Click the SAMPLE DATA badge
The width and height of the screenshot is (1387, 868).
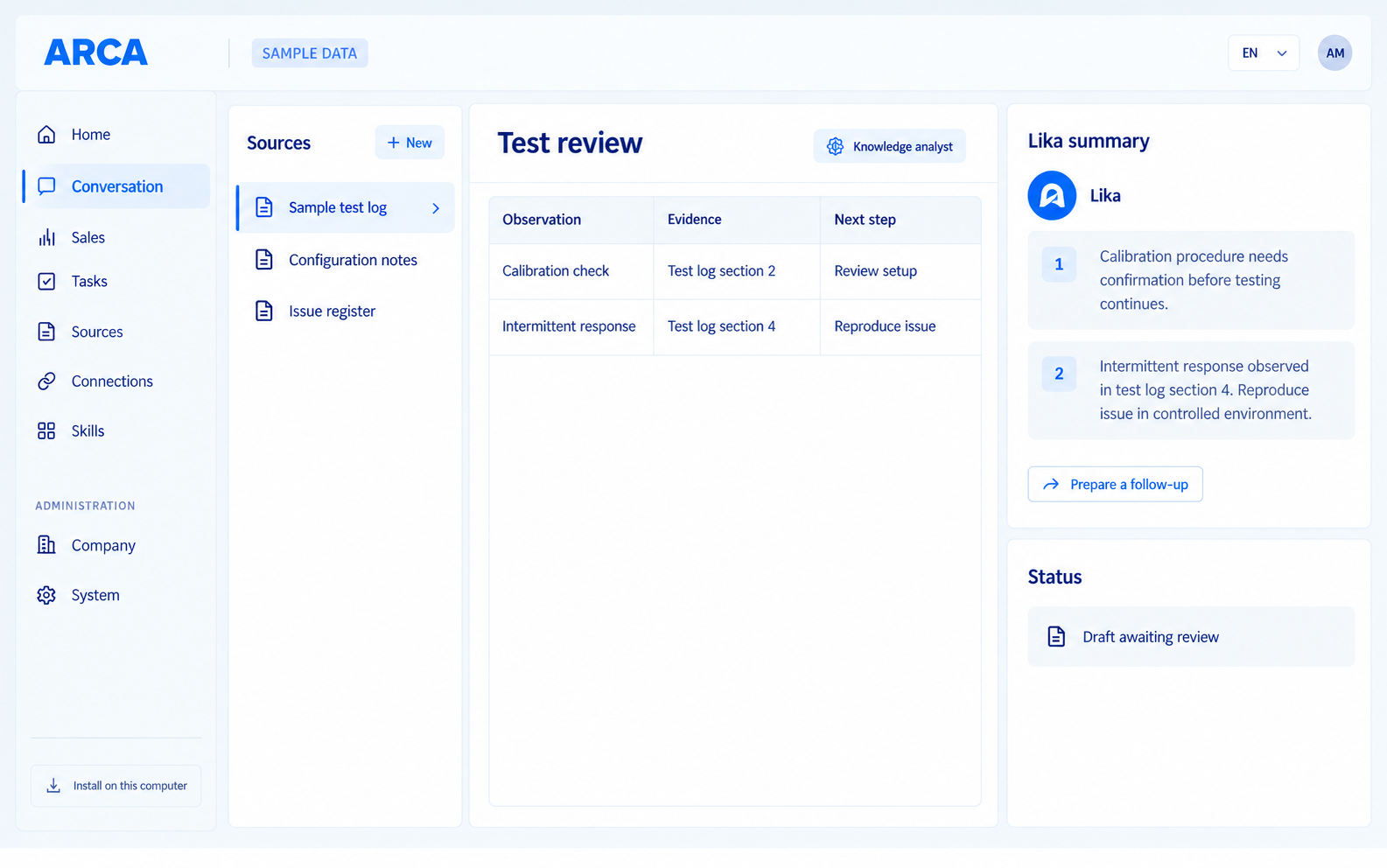[310, 53]
